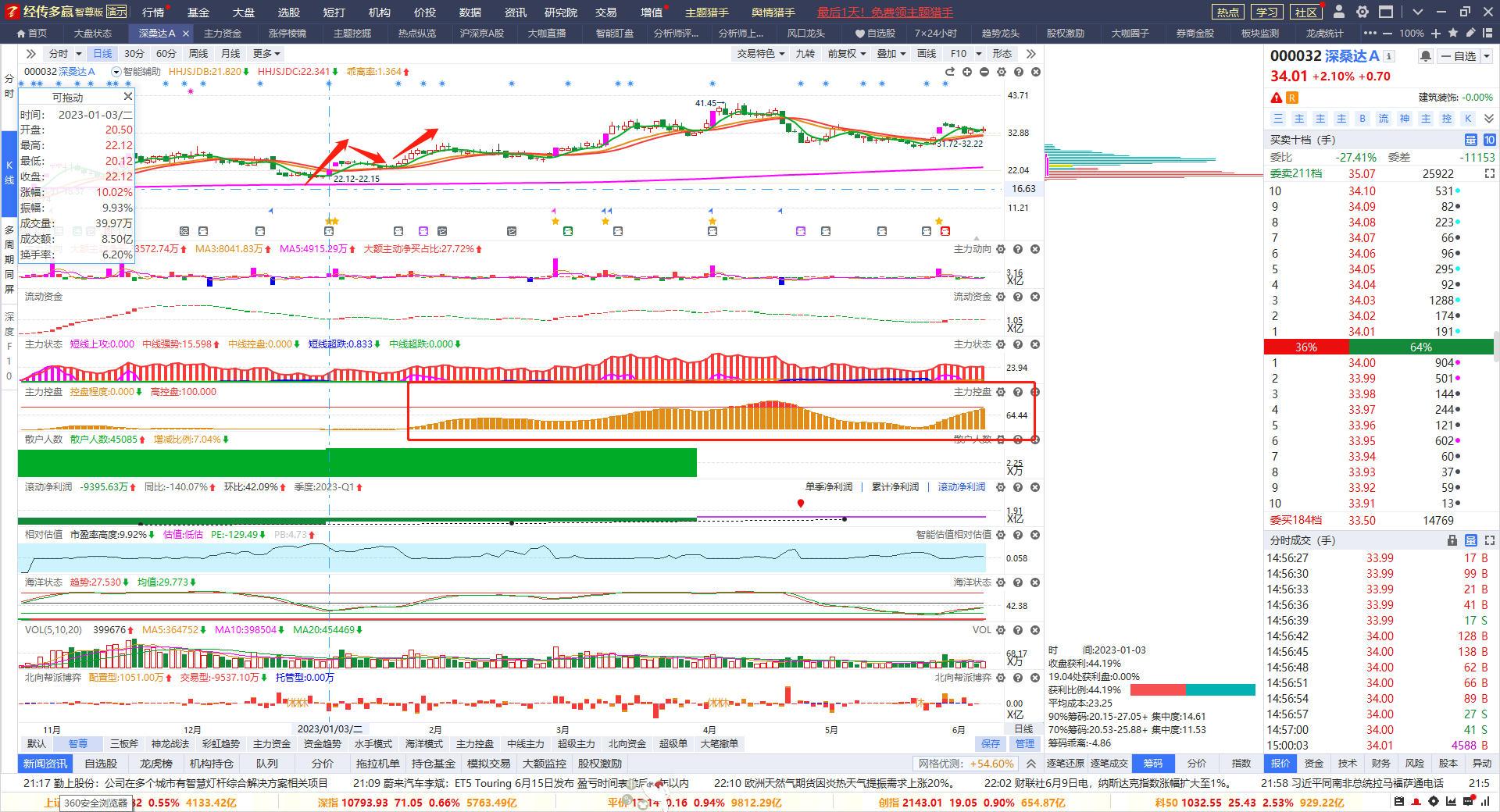Select 累计净利润 display mode
The width and height of the screenshot is (1500, 812).
point(895,487)
